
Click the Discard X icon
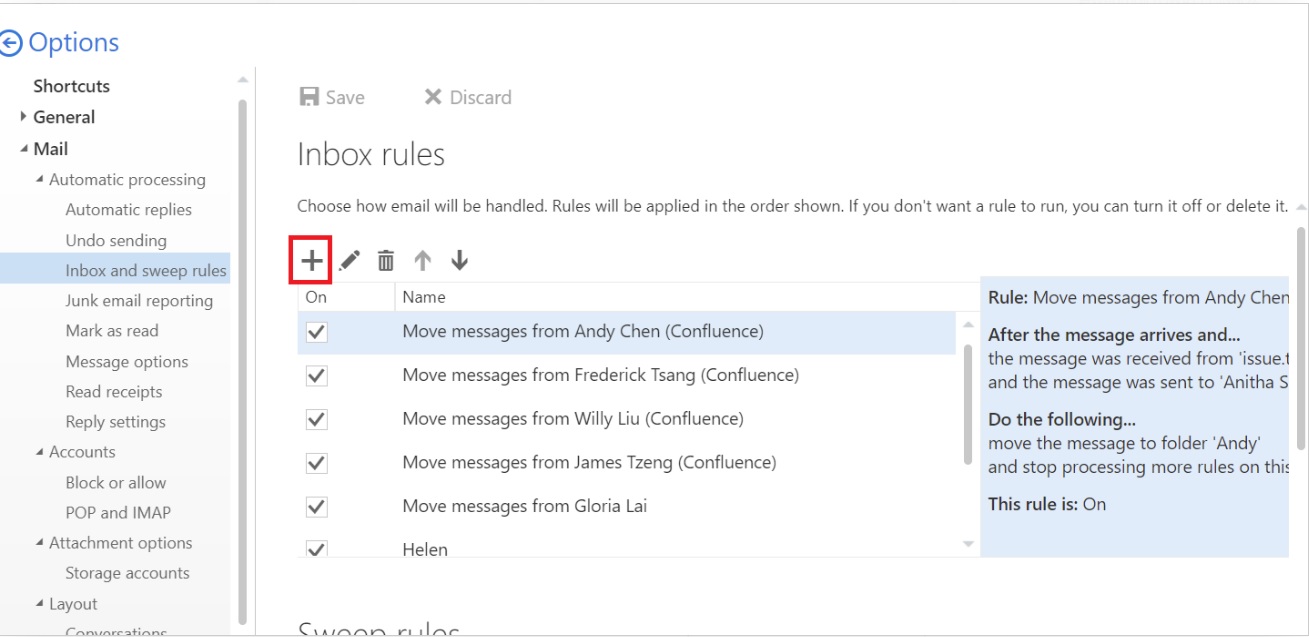coord(433,97)
